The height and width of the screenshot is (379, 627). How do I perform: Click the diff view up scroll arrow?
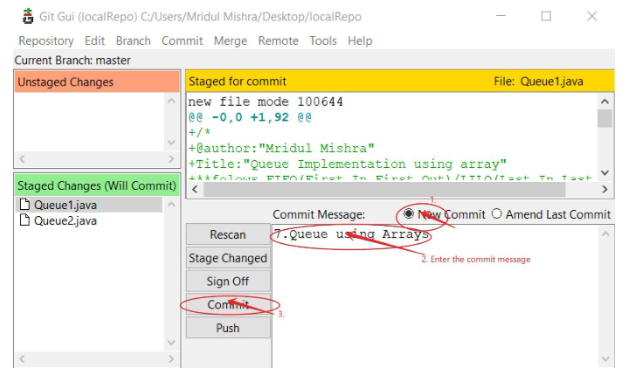coord(605,102)
